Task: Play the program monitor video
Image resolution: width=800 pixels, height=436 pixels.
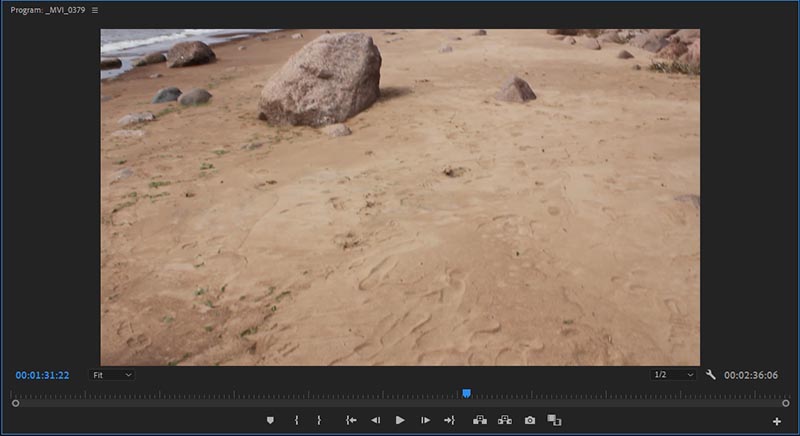Action: (400, 420)
